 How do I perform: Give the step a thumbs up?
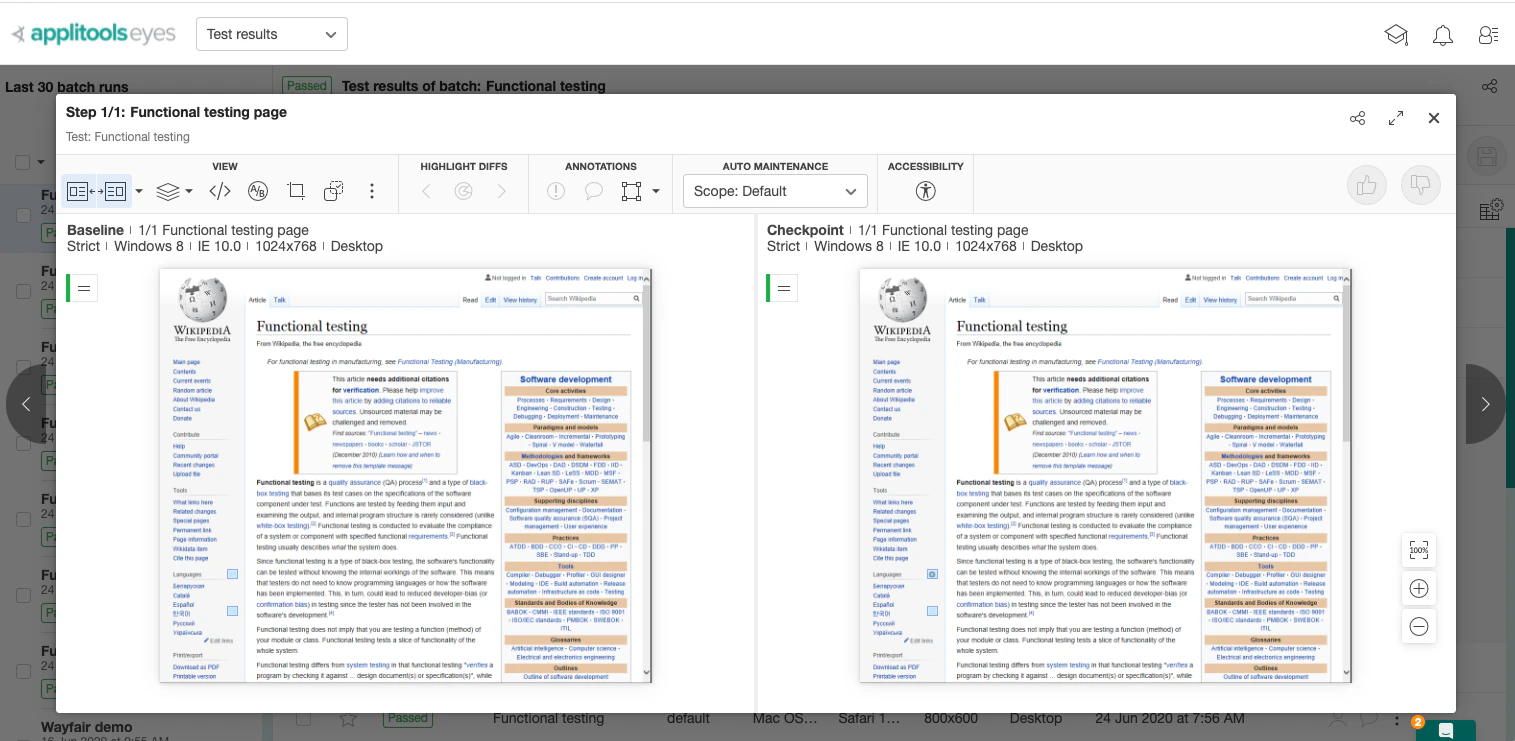click(x=1367, y=184)
